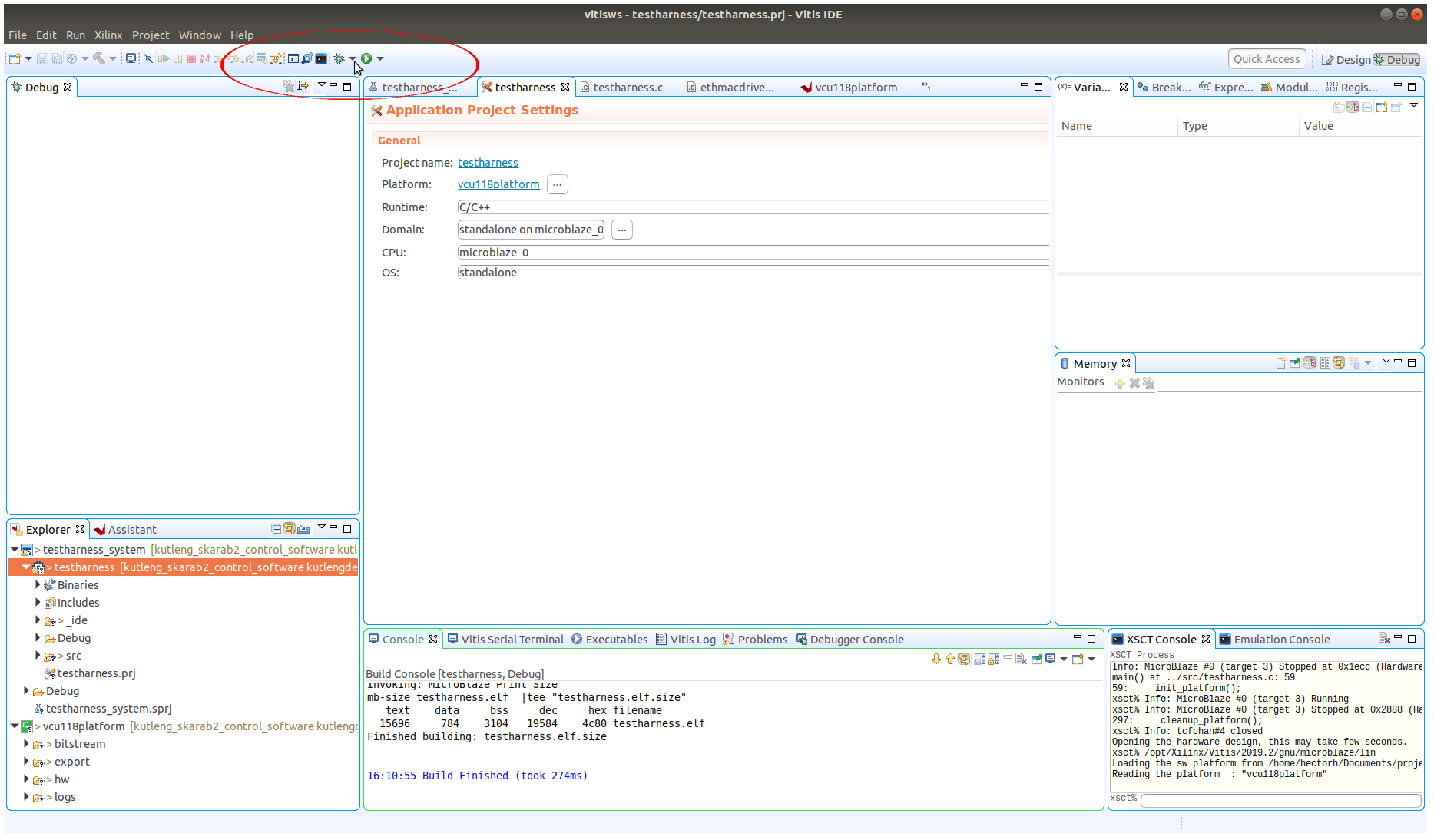Select testharness.prj in Explorer
Viewport: 1434px width, 840px height.
[90, 673]
